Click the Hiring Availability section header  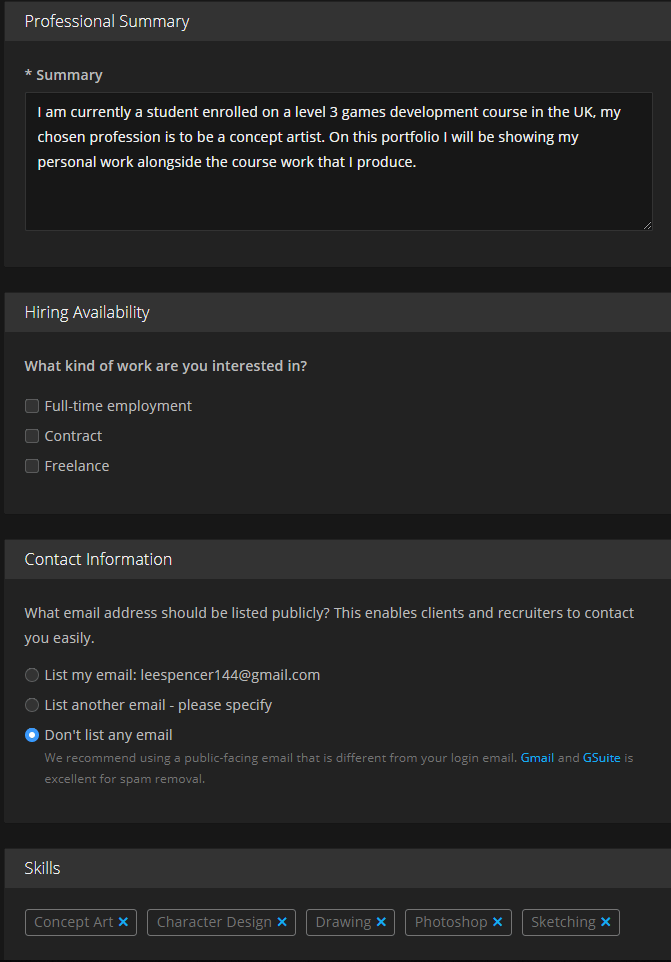[x=87, y=312]
